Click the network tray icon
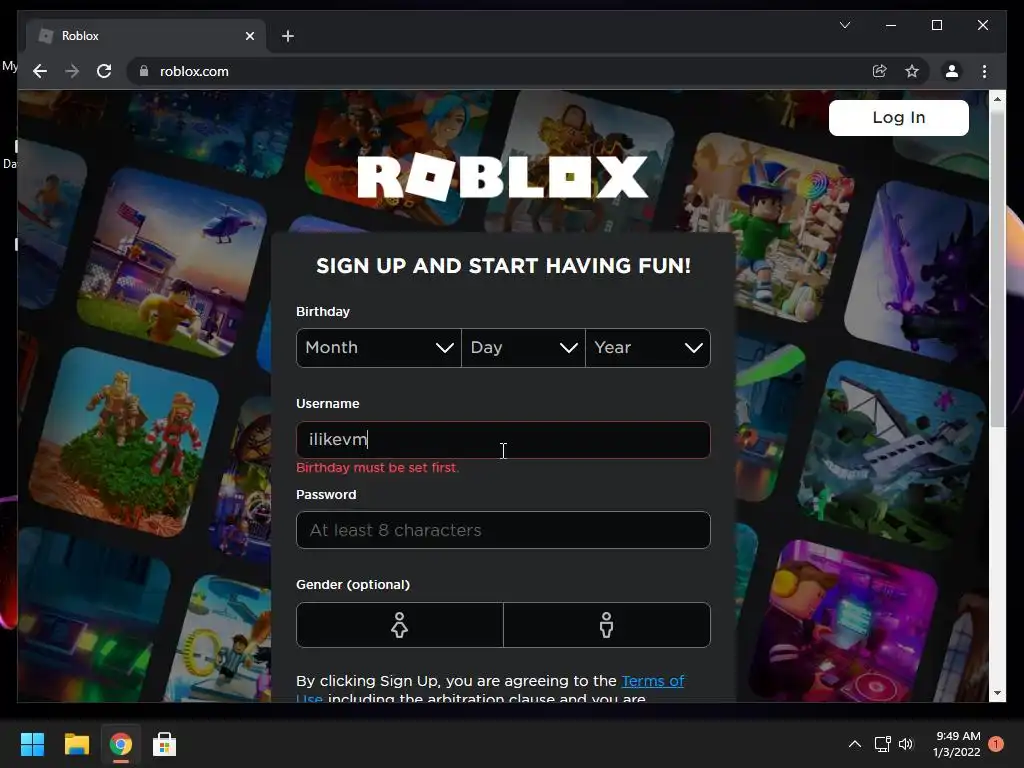1024x768 pixels. click(882, 744)
